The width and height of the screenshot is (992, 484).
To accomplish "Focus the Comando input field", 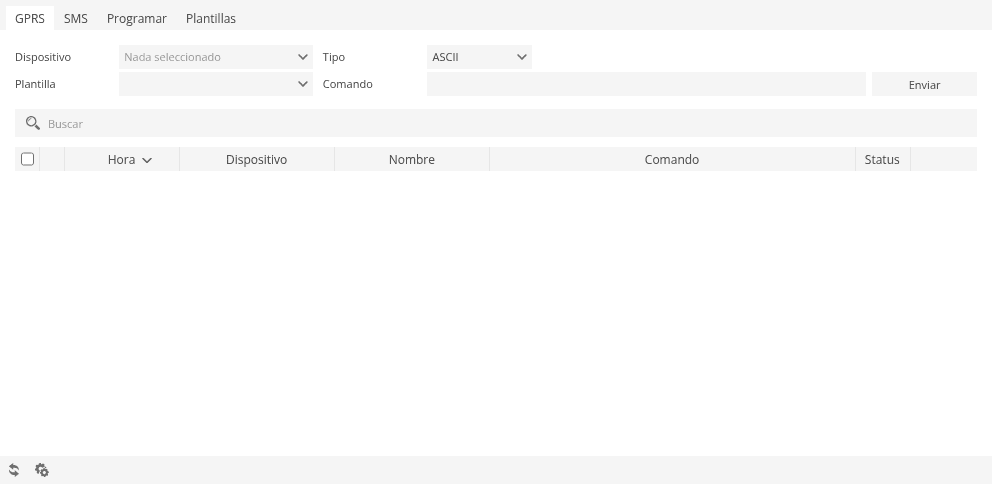I will click(x=646, y=84).
